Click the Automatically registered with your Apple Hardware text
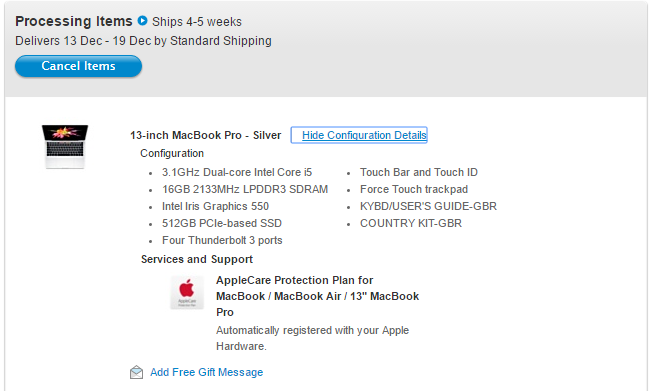The image size is (652, 391). (312, 338)
